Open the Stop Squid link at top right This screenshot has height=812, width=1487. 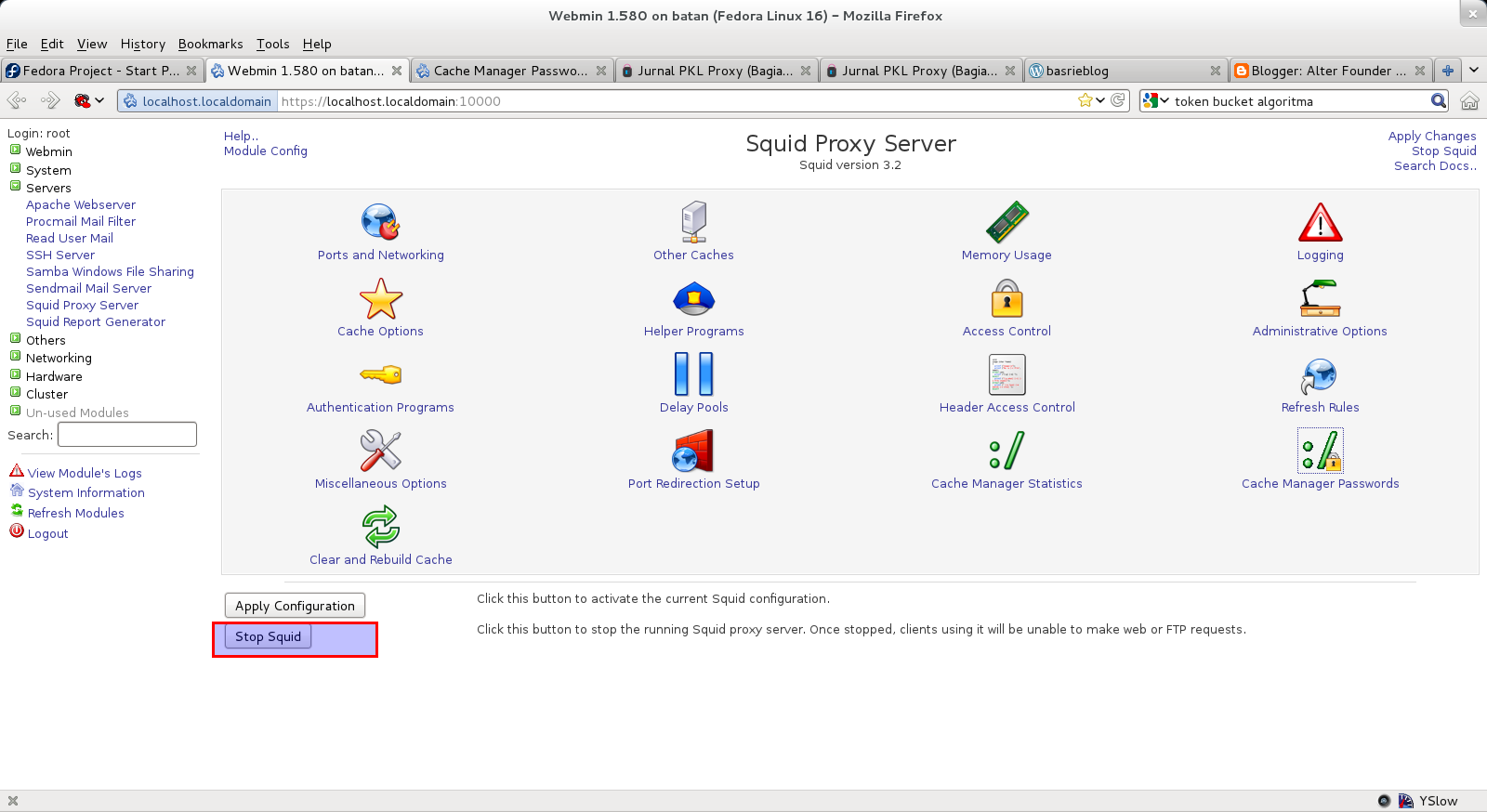(x=1444, y=151)
